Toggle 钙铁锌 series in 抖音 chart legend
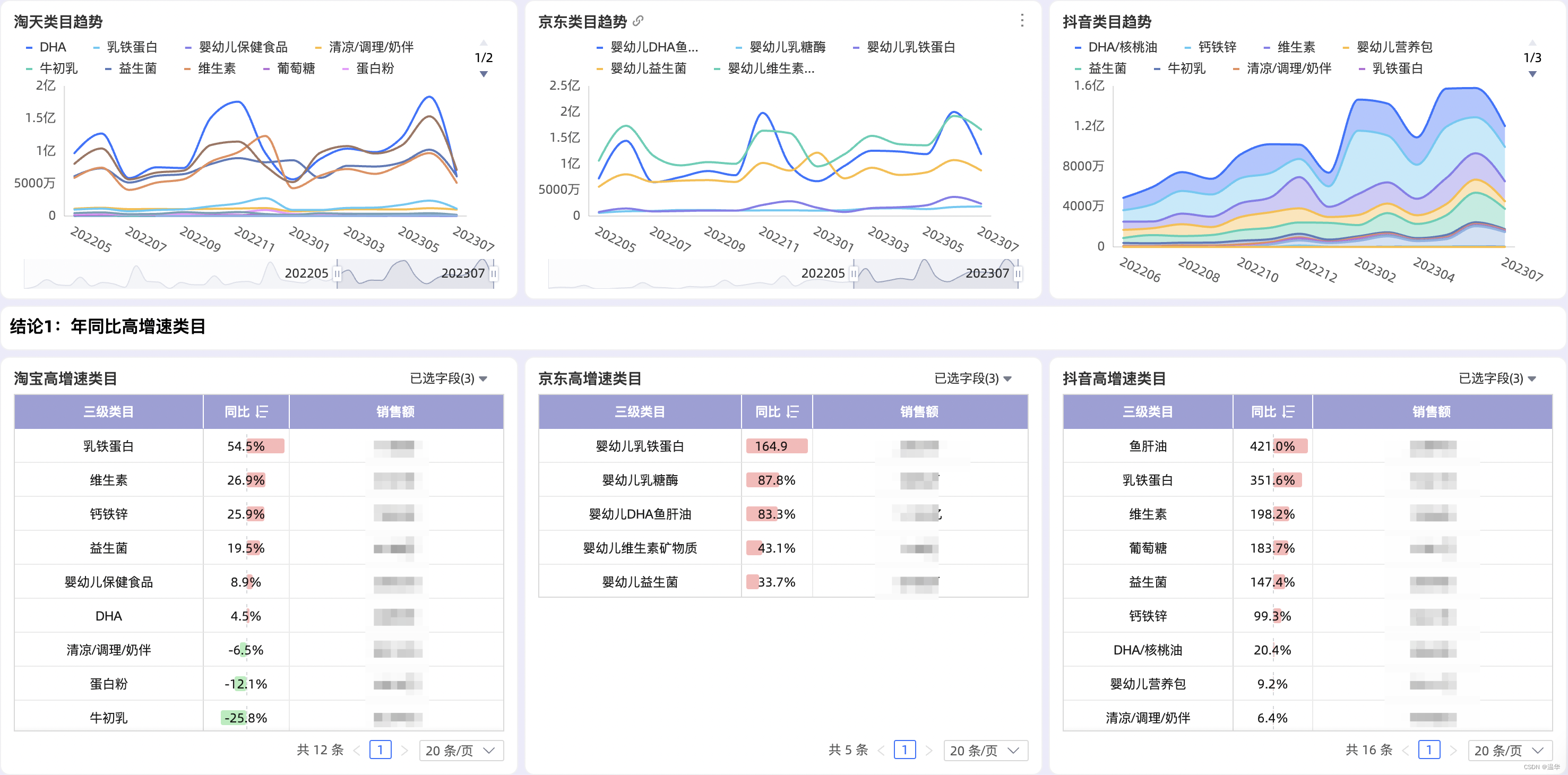 click(x=1210, y=47)
